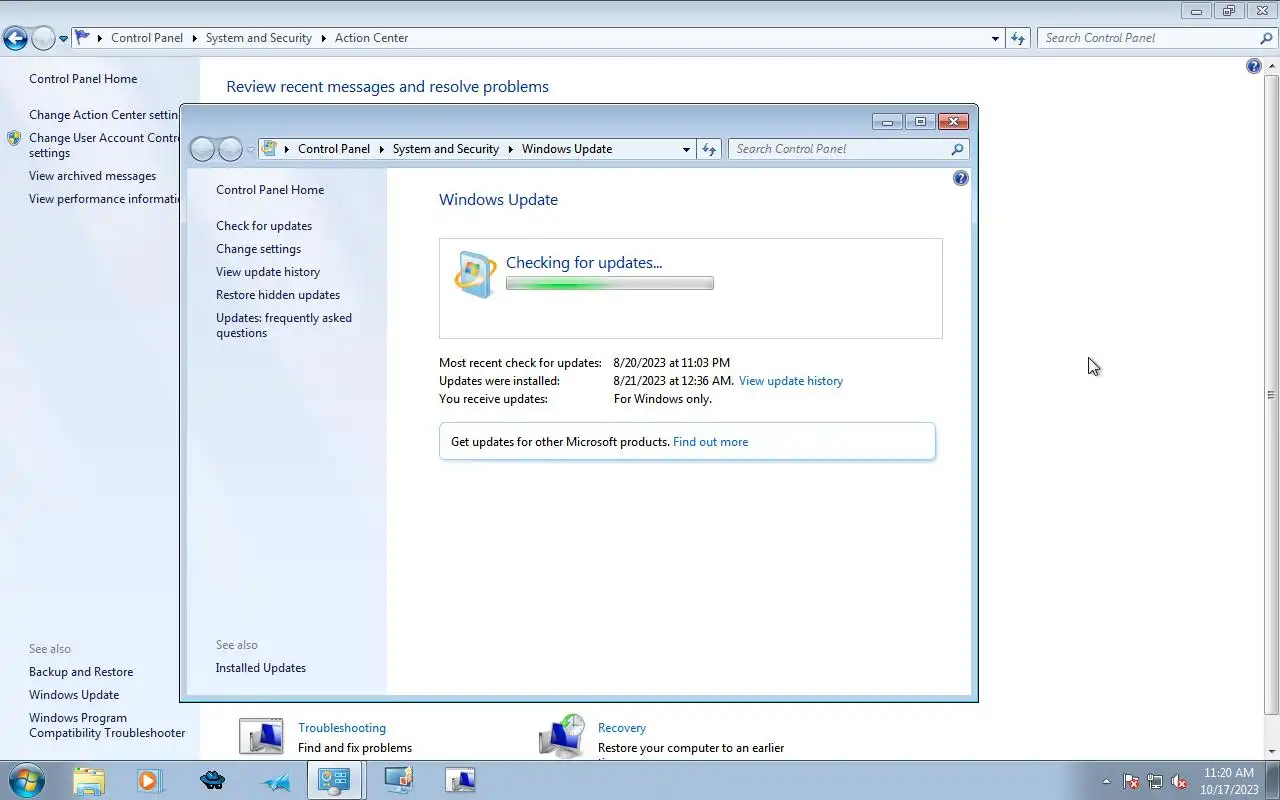Open View archived messages
The height and width of the screenshot is (800, 1280).
point(92,176)
